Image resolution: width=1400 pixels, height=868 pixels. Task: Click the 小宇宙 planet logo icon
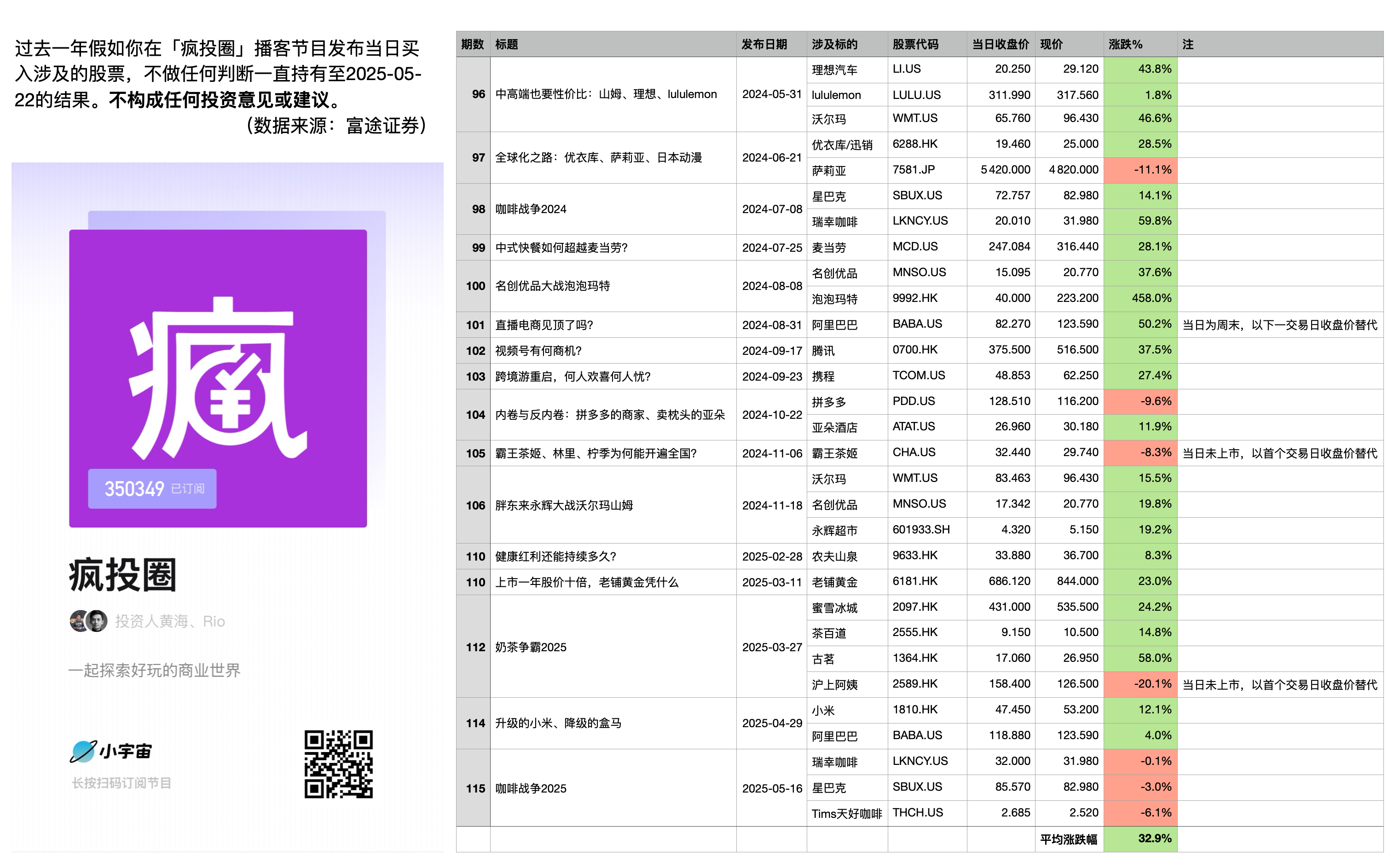pos(83,751)
